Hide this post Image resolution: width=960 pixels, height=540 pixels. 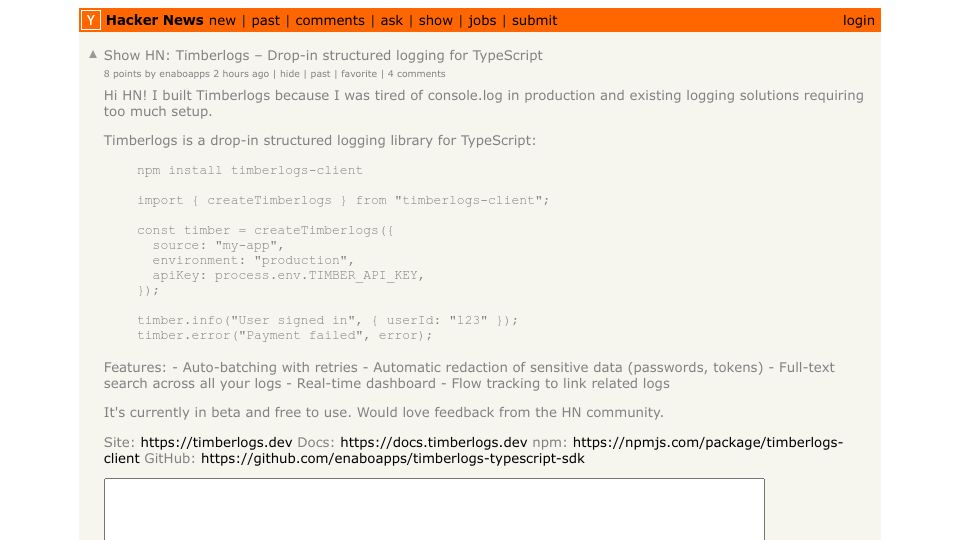[290, 73]
